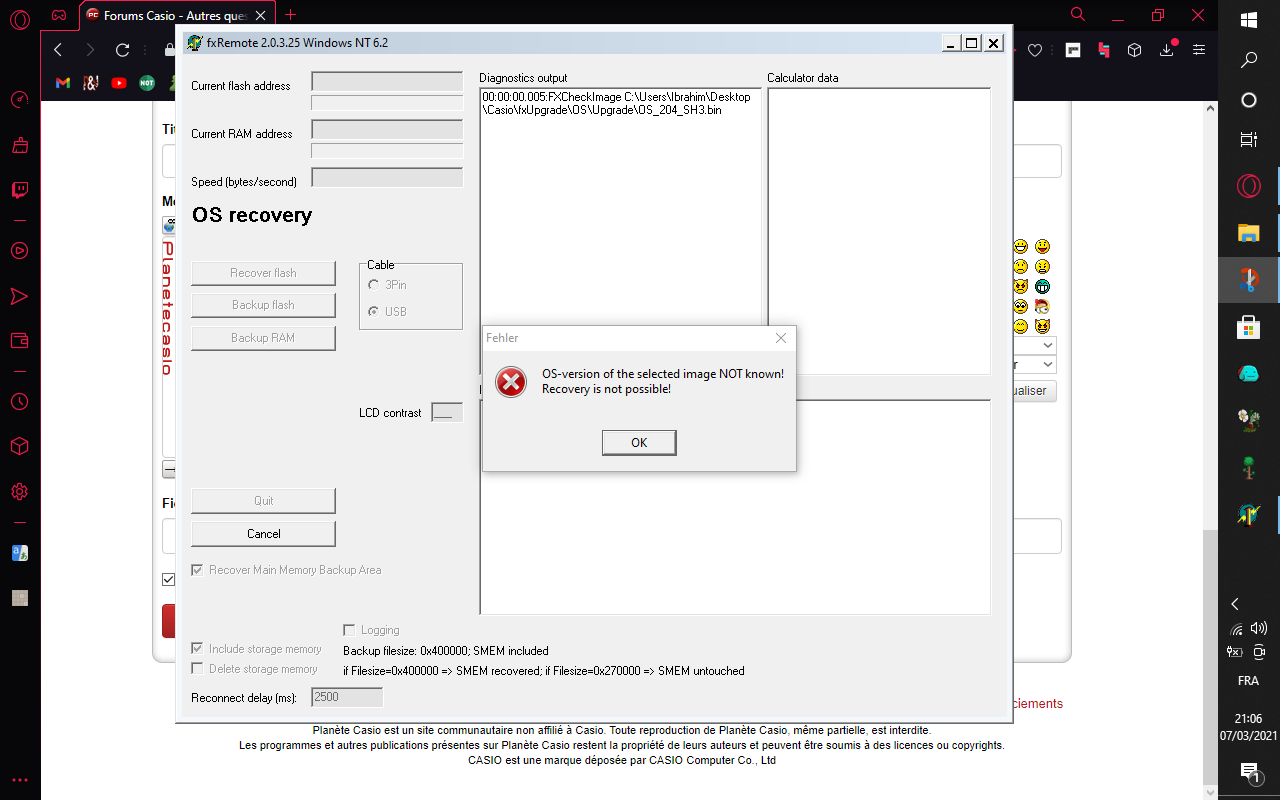Open the Gmail bookmark
This screenshot has height=800, width=1280.
tap(63, 83)
